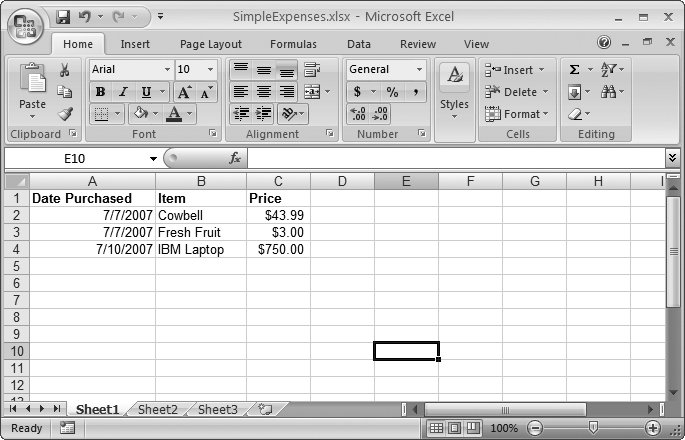Viewport: 685px width, 440px height.
Task: Click the formula bar input field
Action: click(456, 158)
